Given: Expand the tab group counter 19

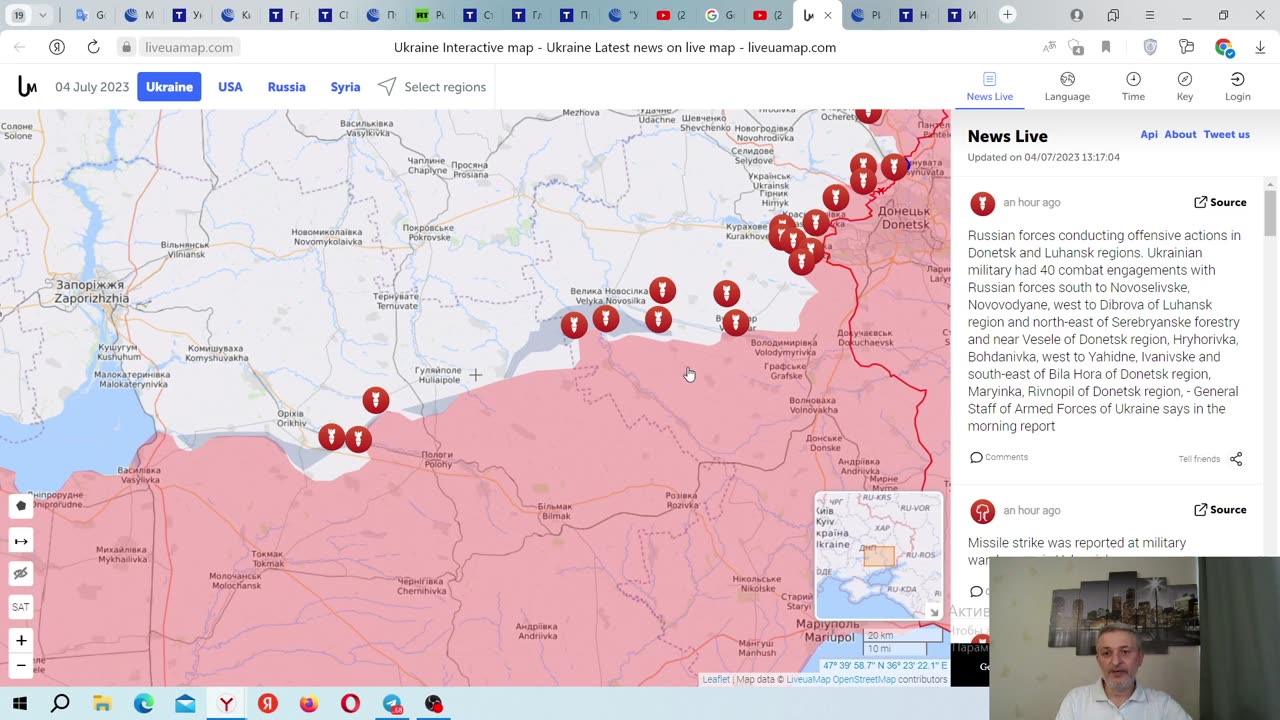Looking at the screenshot, I should (30, 15).
